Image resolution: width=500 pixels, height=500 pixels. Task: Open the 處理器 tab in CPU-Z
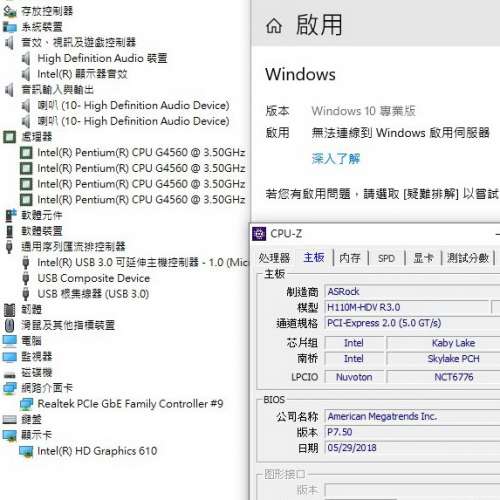pos(274,258)
